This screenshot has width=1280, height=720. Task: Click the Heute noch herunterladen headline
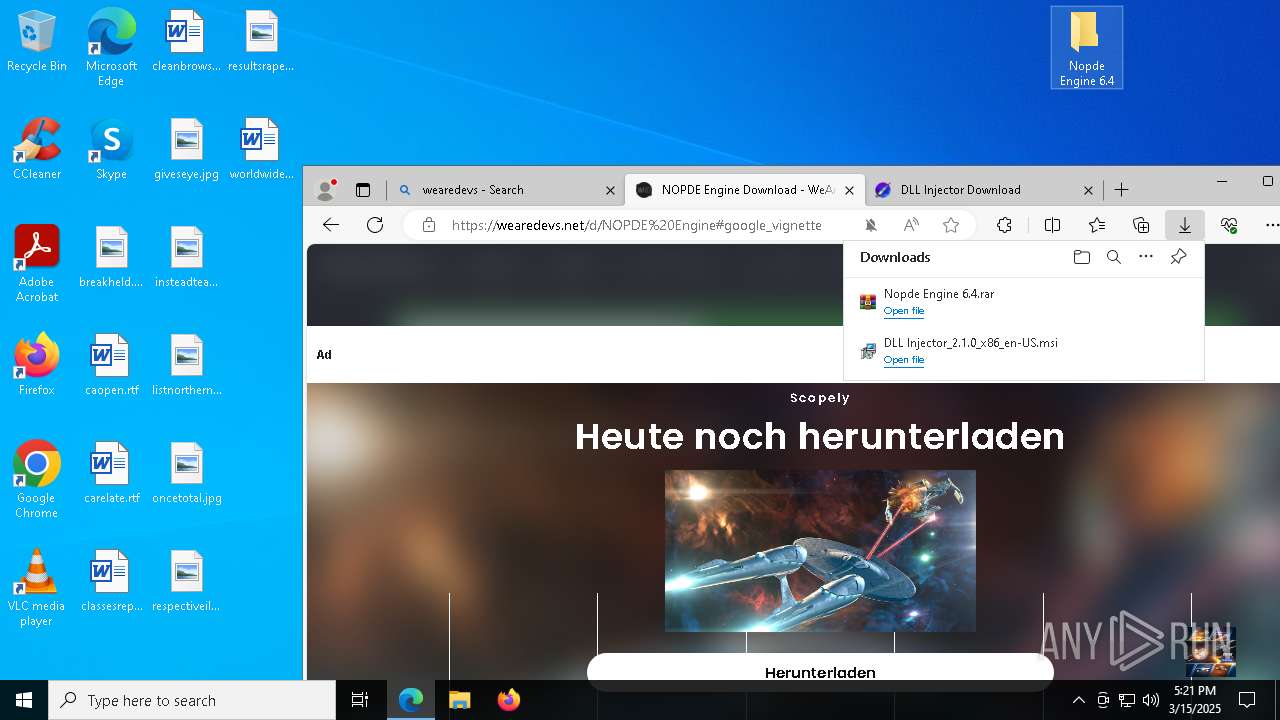coord(820,436)
